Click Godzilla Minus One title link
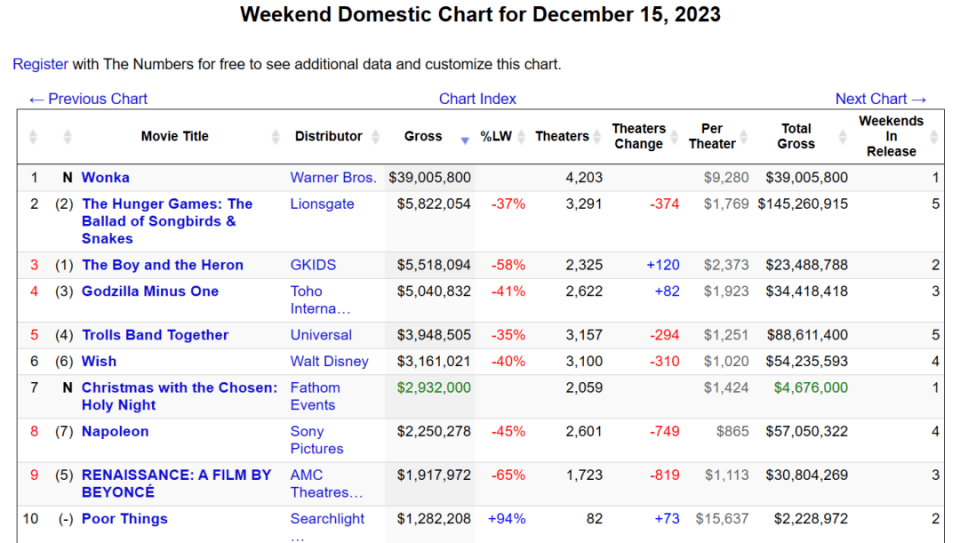Image resolution: width=960 pixels, height=543 pixels. (150, 292)
